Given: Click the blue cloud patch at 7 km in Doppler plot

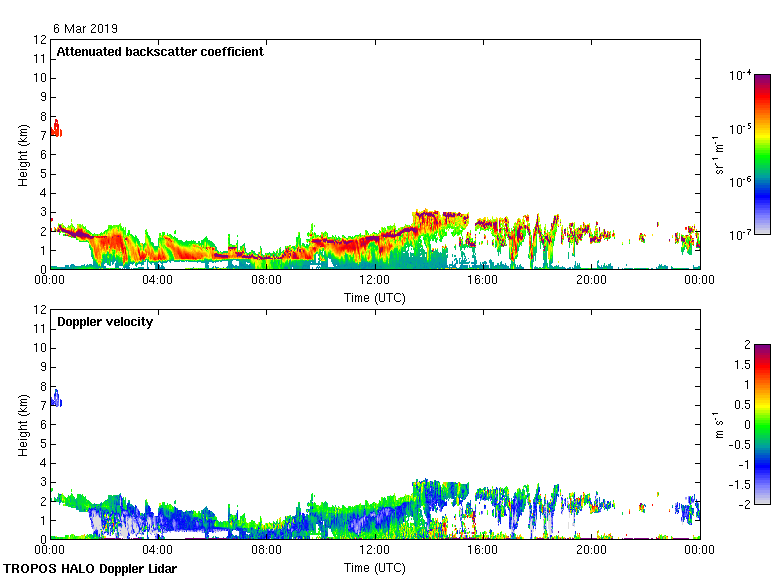Looking at the screenshot, I should point(56,398).
